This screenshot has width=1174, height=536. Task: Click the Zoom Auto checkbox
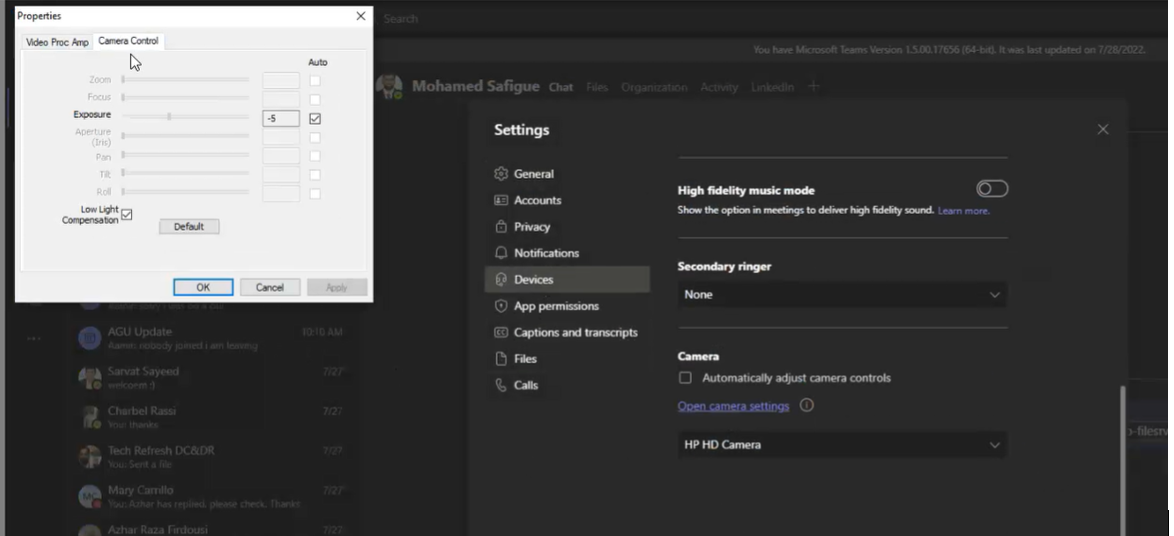[x=315, y=80]
